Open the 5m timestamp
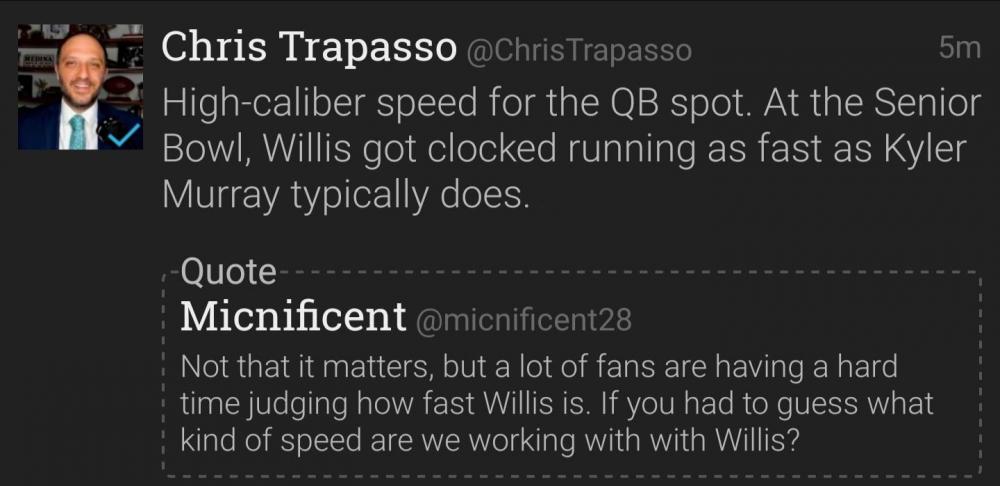This screenshot has width=1000, height=486. 960,48
